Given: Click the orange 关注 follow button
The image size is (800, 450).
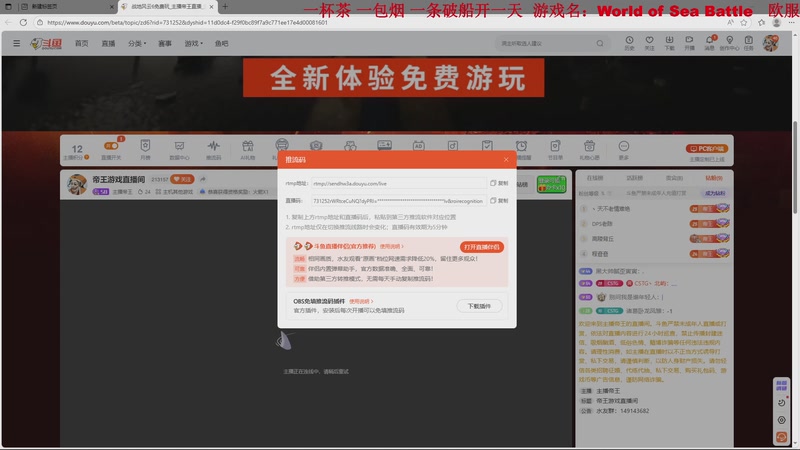Looking at the screenshot, I should (182, 179).
